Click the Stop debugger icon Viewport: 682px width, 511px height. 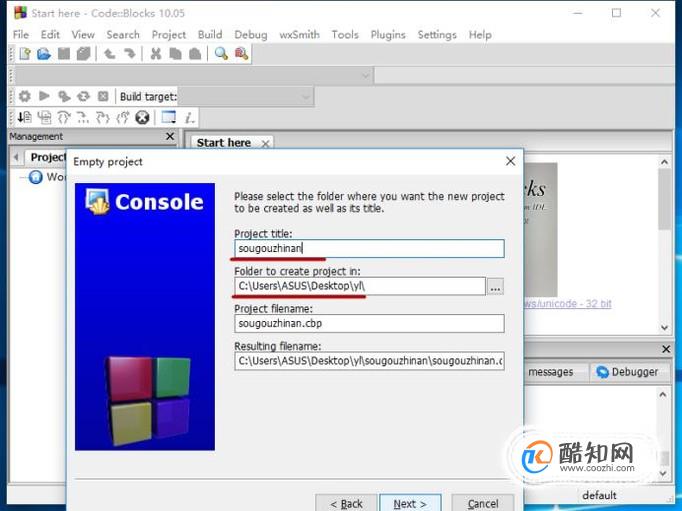[142, 117]
